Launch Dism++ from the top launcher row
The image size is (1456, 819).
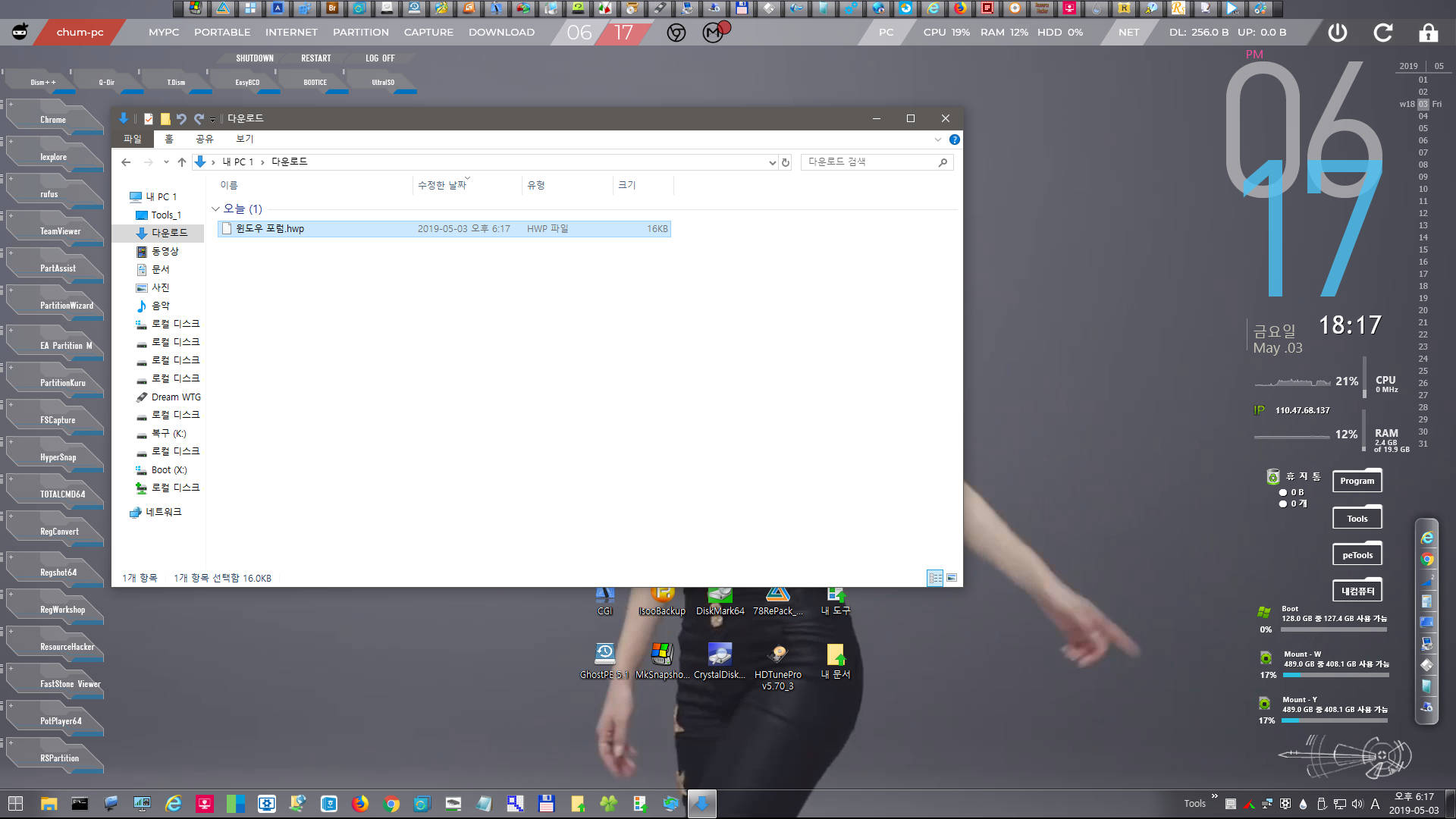coord(42,82)
